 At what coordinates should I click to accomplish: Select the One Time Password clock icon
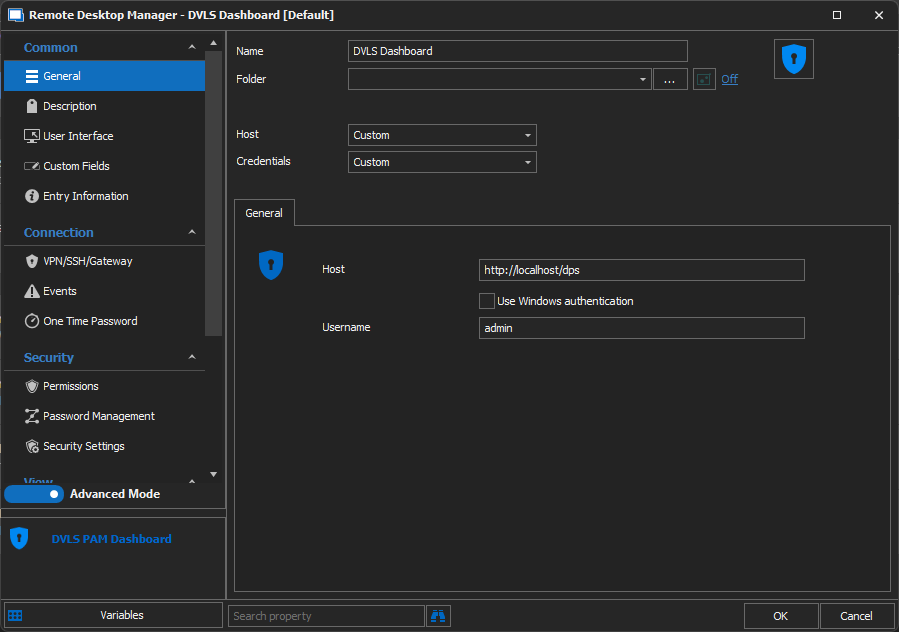pos(32,321)
